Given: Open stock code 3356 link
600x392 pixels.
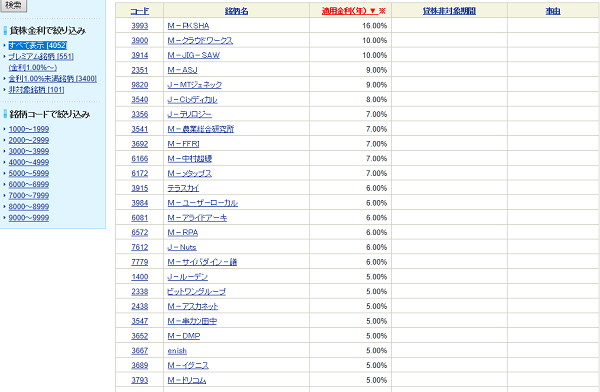Looking at the screenshot, I should click(140, 114).
